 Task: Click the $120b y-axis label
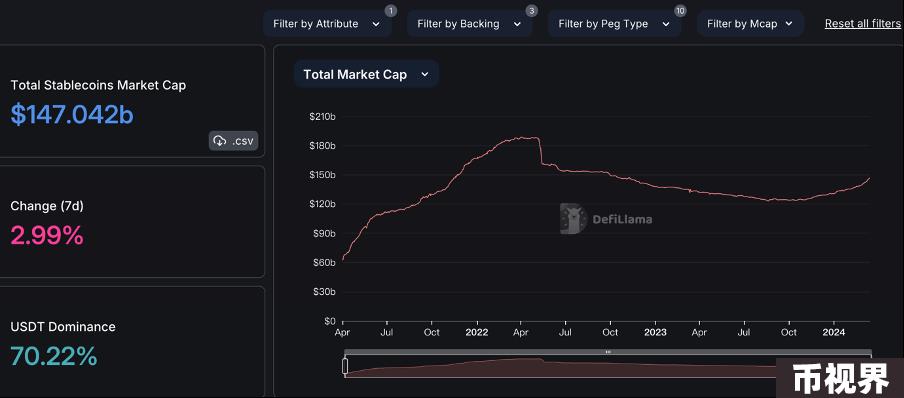click(x=323, y=204)
